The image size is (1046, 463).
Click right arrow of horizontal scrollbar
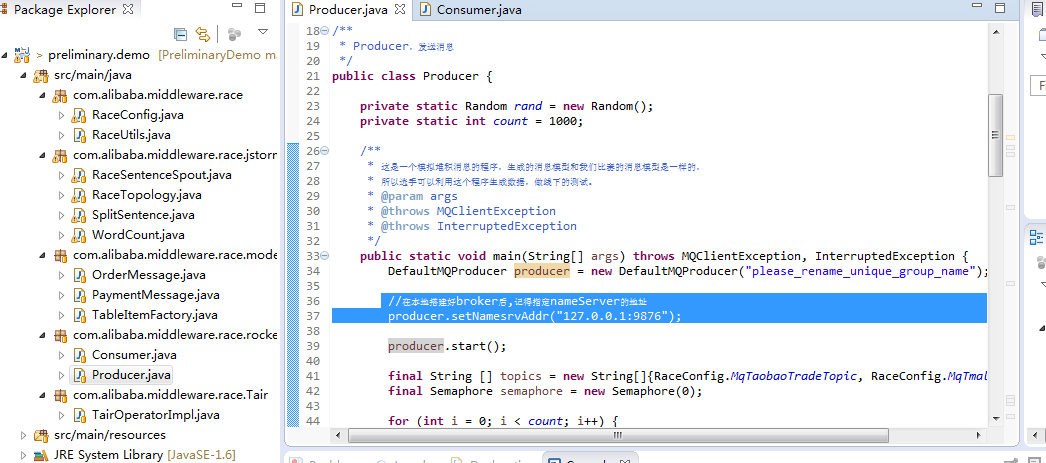click(x=981, y=435)
